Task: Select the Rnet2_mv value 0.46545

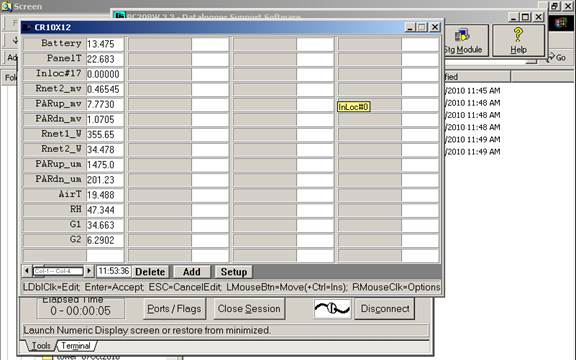Action: click(x=105, y=89)
